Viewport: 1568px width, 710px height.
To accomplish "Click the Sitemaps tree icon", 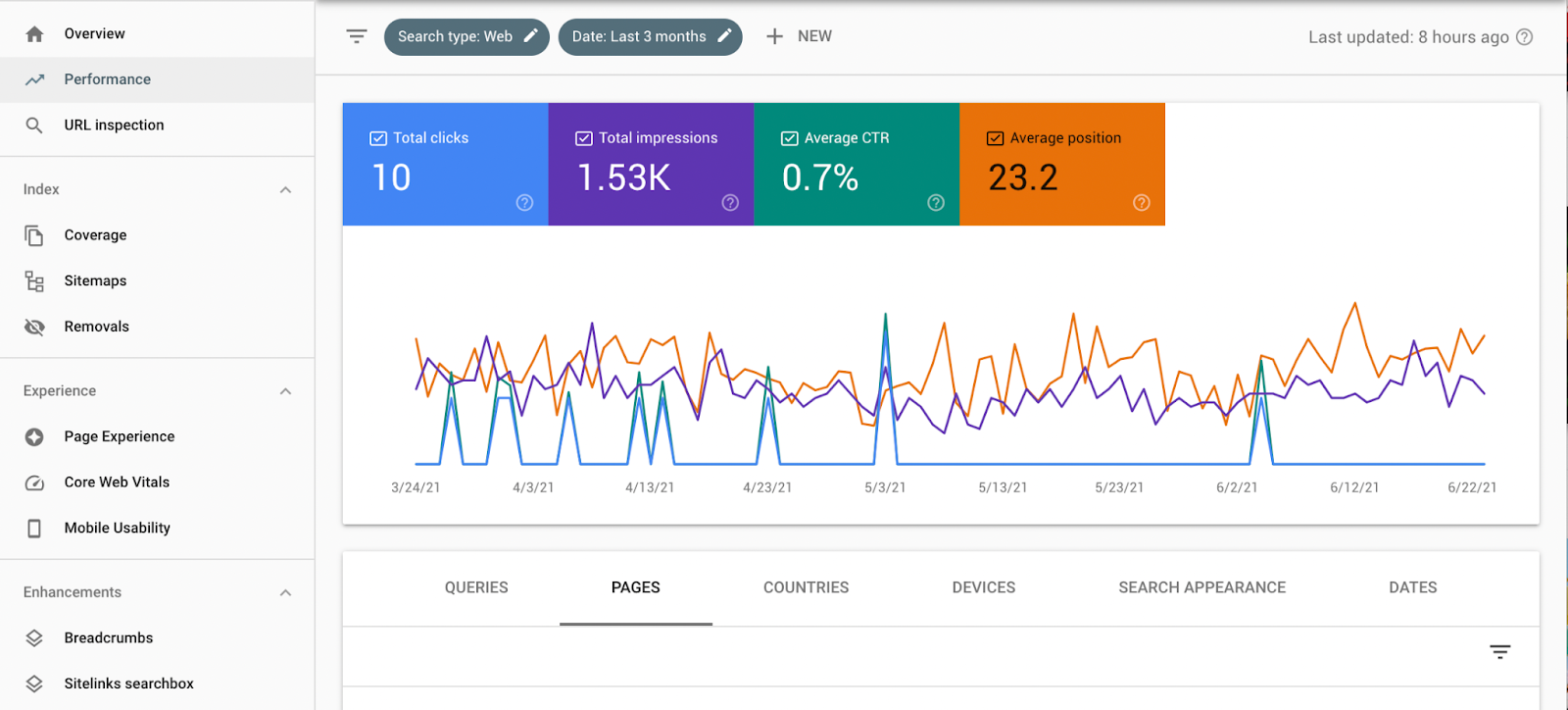I will tap(34, 281).
